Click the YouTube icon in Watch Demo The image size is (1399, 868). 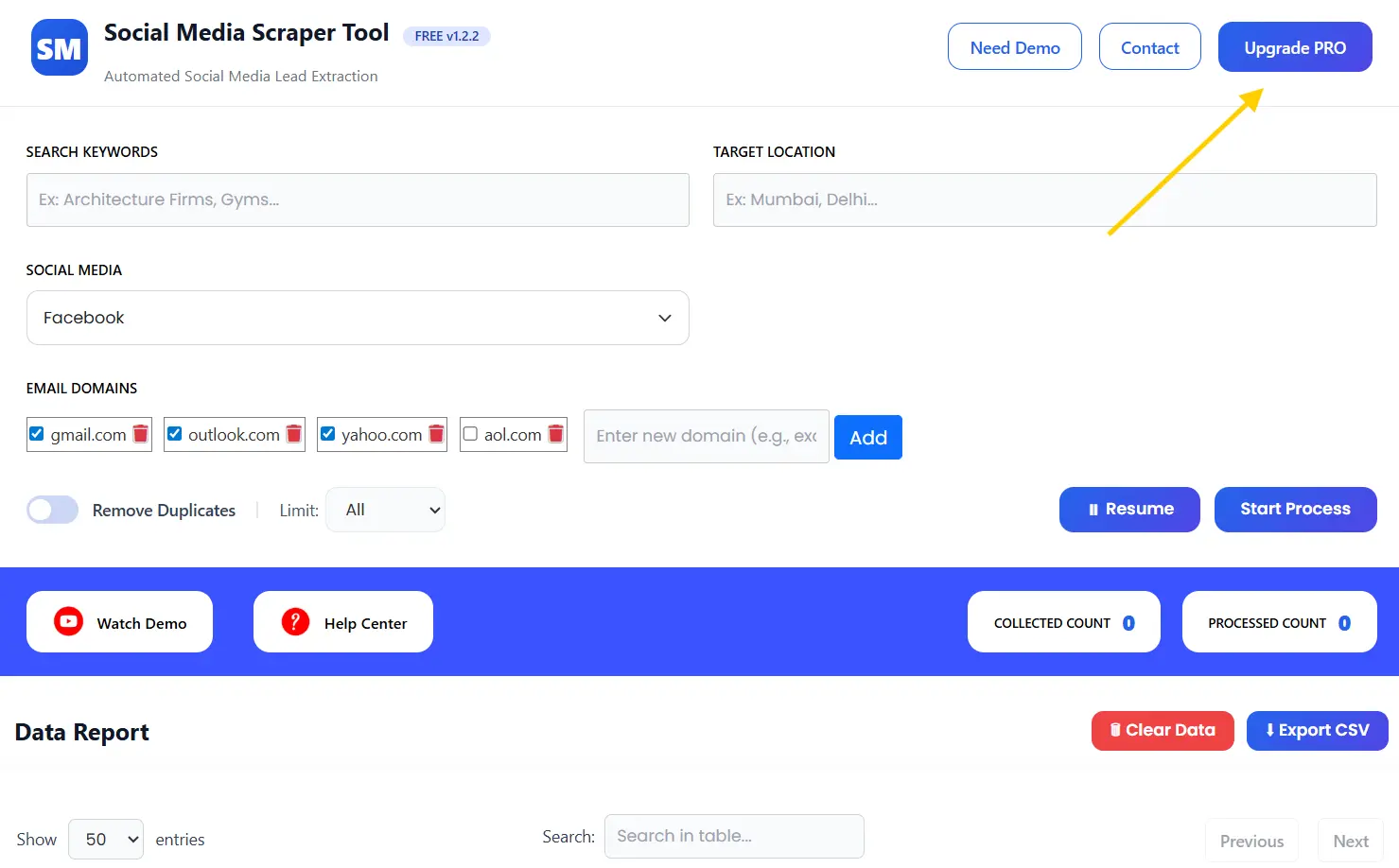tap(69, 621)
